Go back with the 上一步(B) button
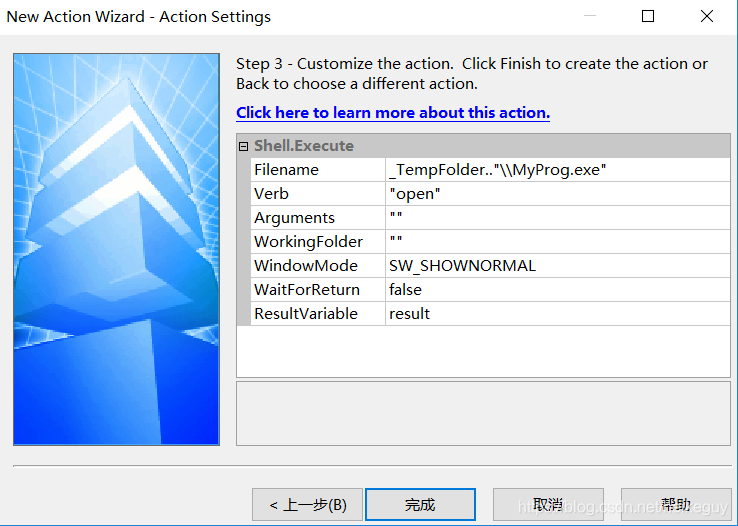The width and height of the screenshot is (738, 526). tap(307, 504)
